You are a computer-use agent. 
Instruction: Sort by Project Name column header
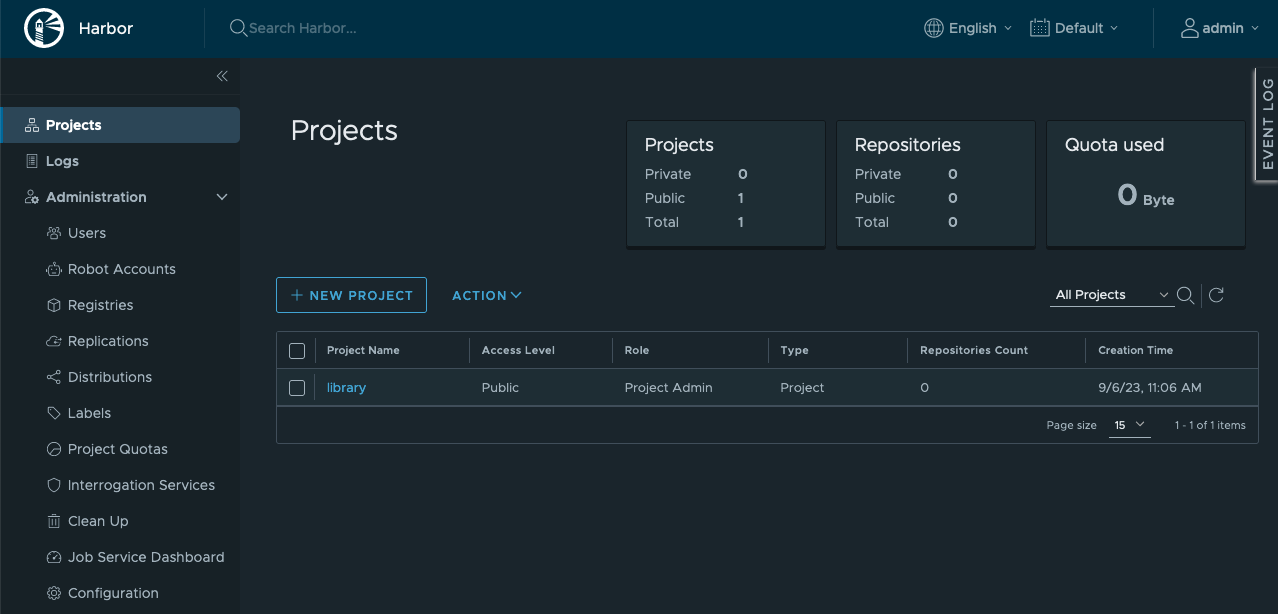pyautogui.click(x=363, y=350)
